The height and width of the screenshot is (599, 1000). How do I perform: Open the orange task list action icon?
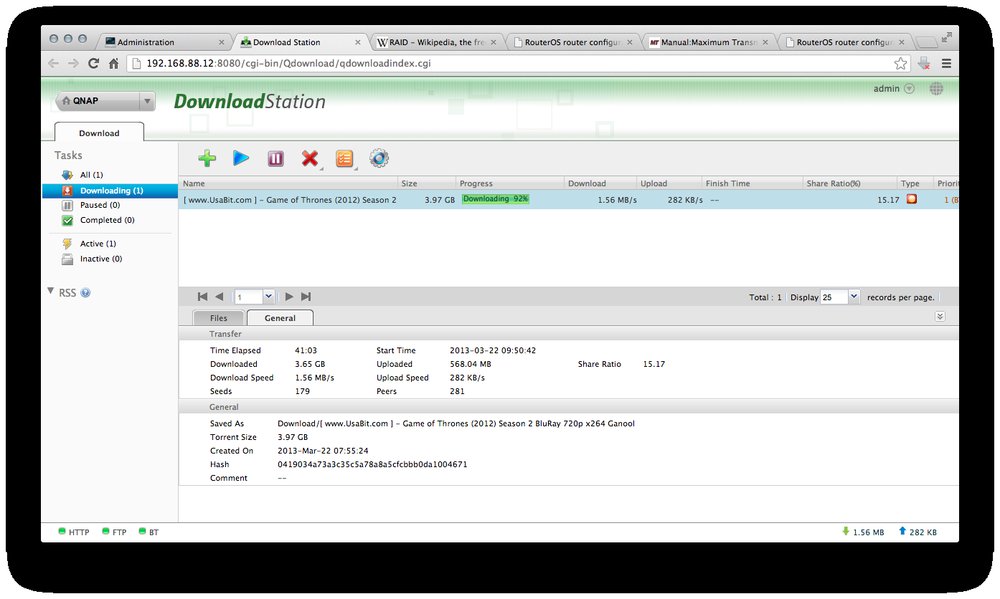[x=344, y=158]
